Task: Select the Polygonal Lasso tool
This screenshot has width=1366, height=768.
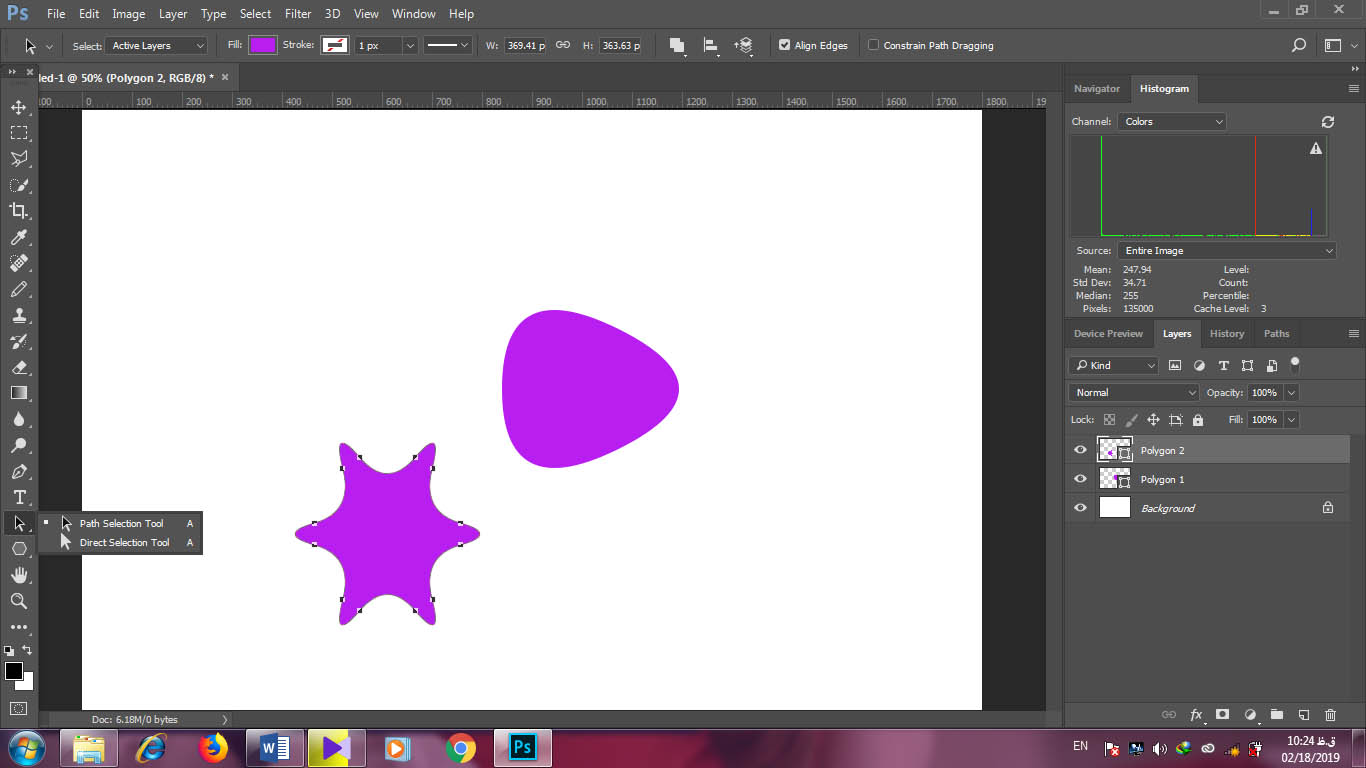Action: click(x=19, y=159)
